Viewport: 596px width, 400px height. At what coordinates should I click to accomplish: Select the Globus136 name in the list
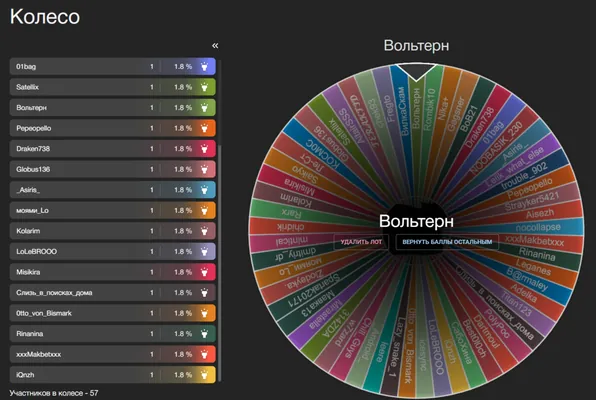(33, 169)
